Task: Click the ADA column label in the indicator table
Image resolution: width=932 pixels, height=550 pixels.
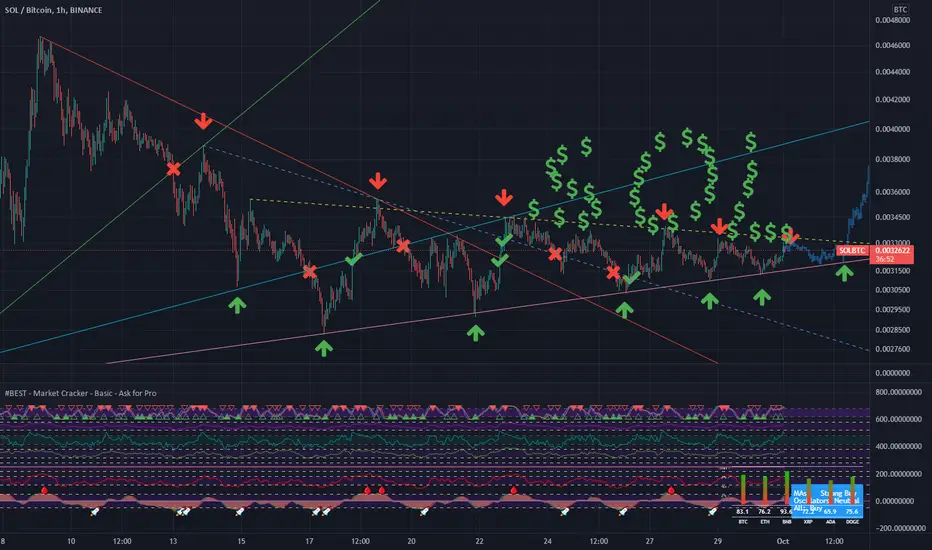Action: 830,522
